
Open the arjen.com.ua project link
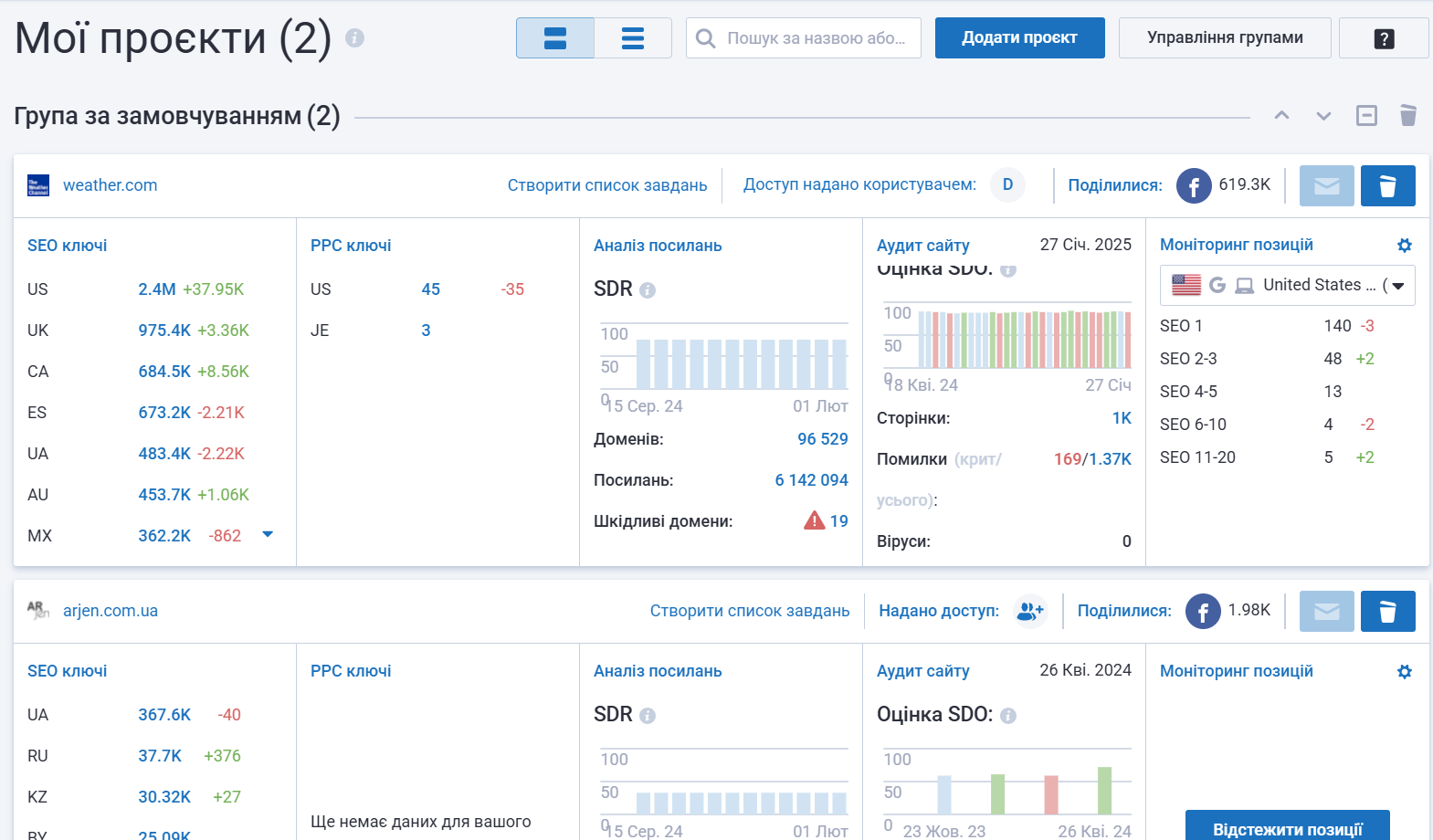click(x=111, y=611)
